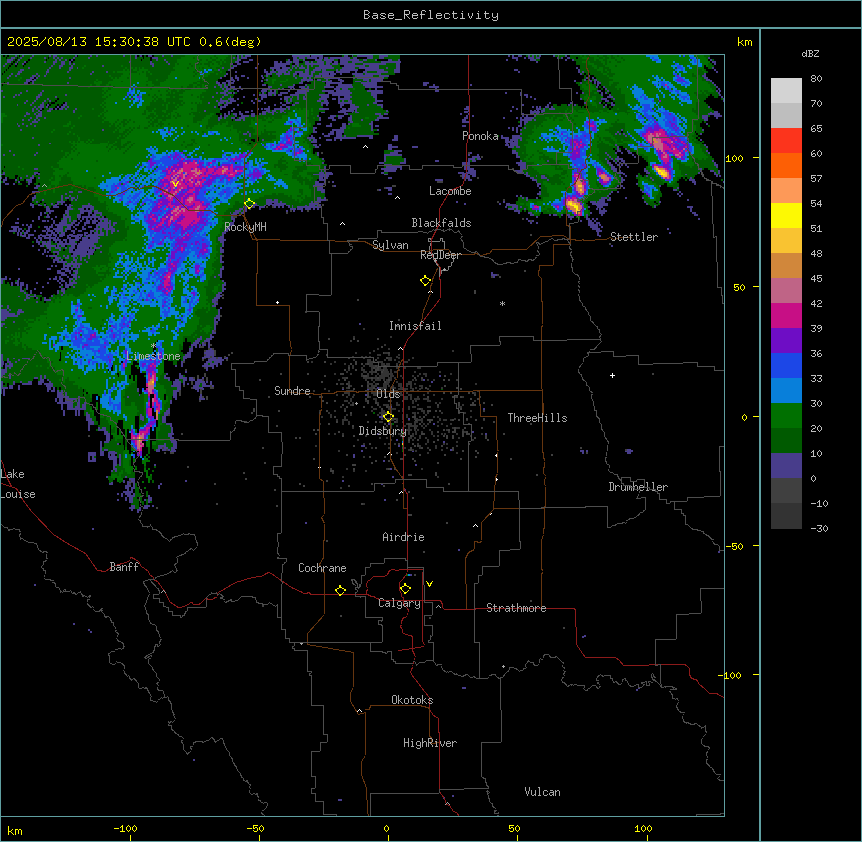Click the HighRiver town label
Viewport: 862px width, 842px height.
[x=430, y=743]
